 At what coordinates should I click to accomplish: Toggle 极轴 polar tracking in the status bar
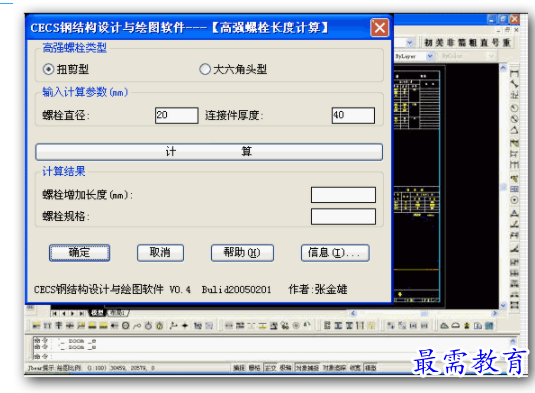[286, 368]
